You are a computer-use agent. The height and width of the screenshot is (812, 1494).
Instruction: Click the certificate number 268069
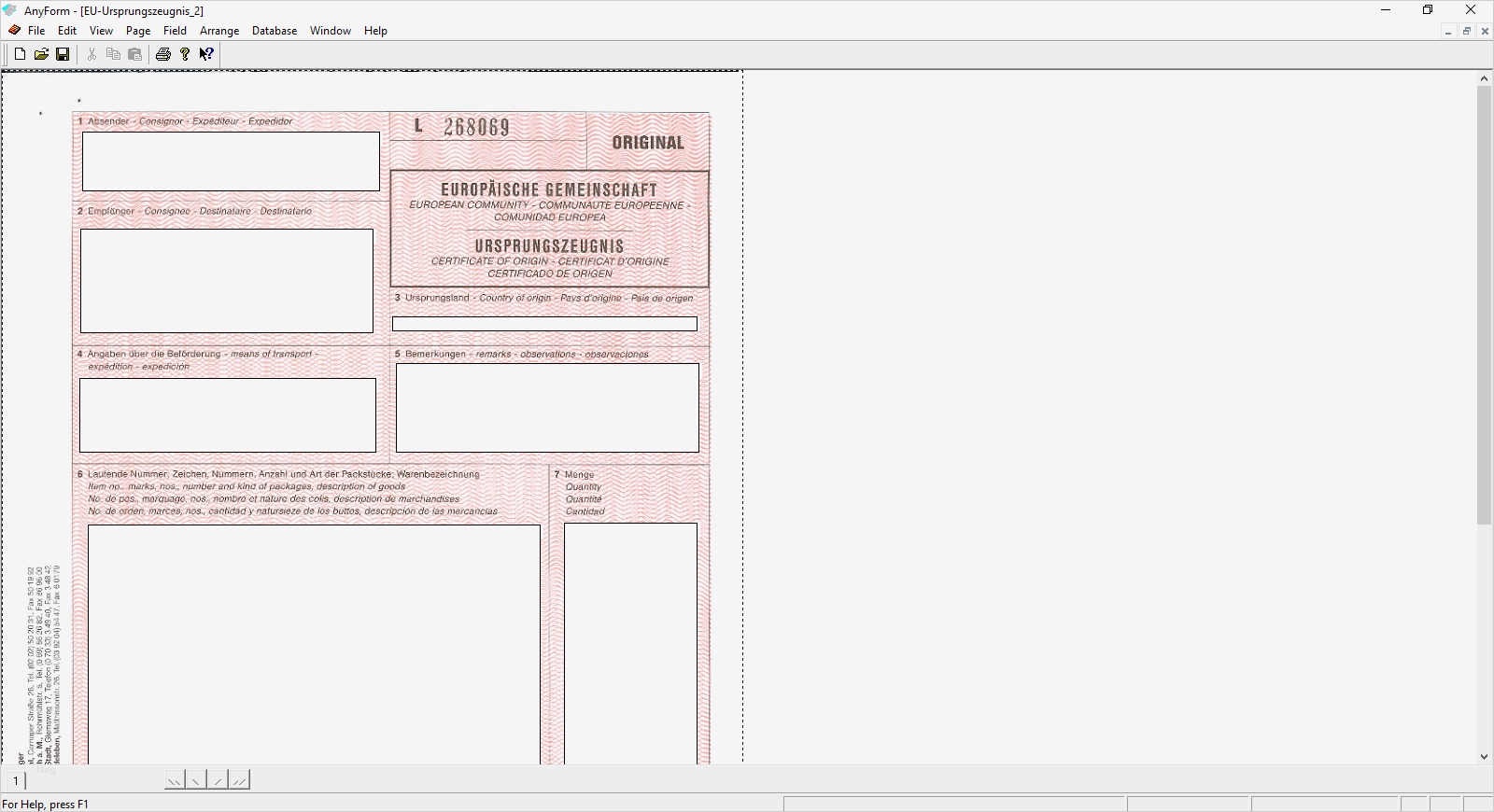[476, 127]
